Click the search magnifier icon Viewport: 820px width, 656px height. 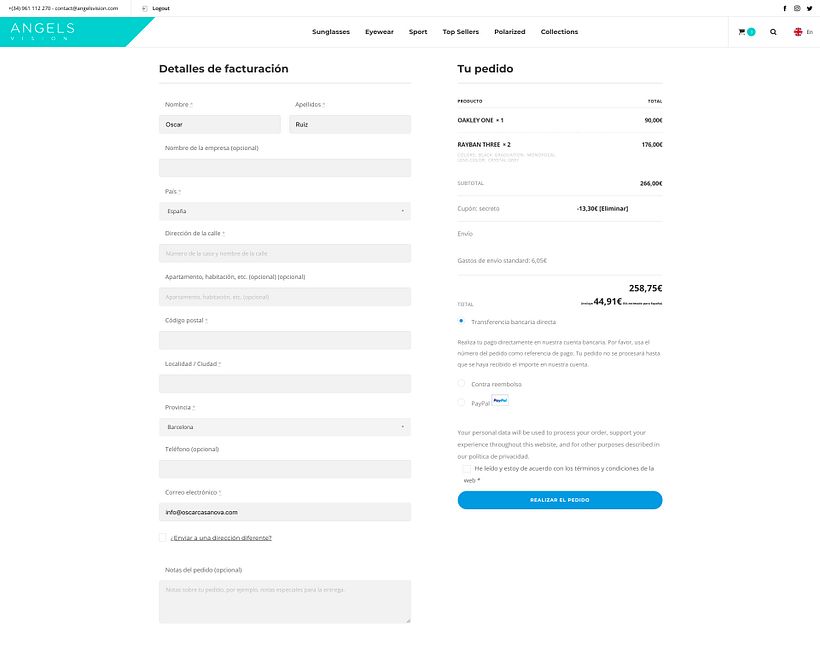[773, 32]
